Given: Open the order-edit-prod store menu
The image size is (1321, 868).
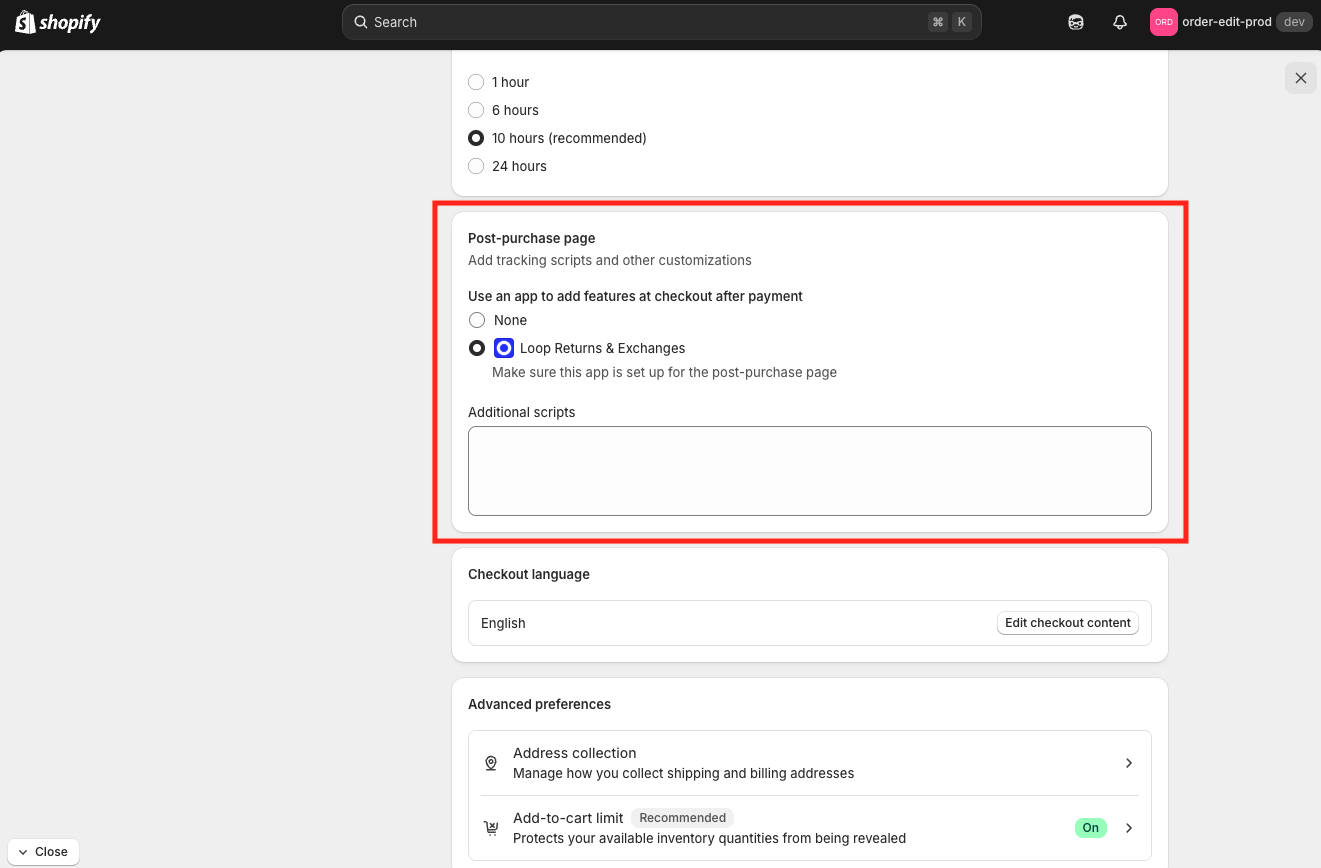Looking at the screenshot, I should point(1227,22).
